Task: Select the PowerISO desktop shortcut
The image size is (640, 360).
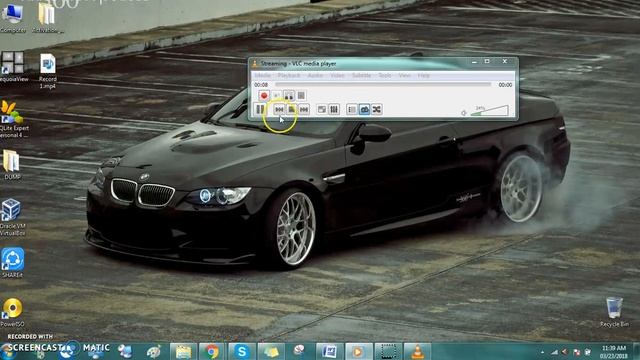Action: tap(12, 313)
